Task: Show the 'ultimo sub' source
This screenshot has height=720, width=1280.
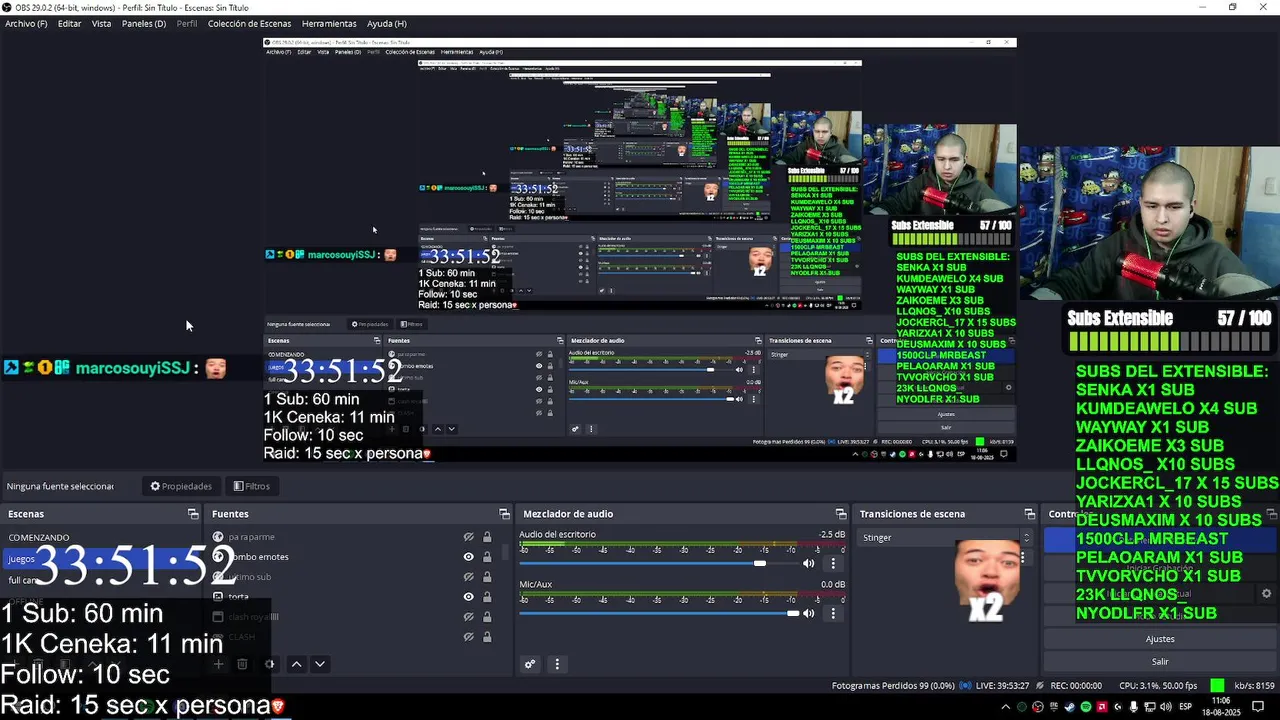Action: (468, 577)
